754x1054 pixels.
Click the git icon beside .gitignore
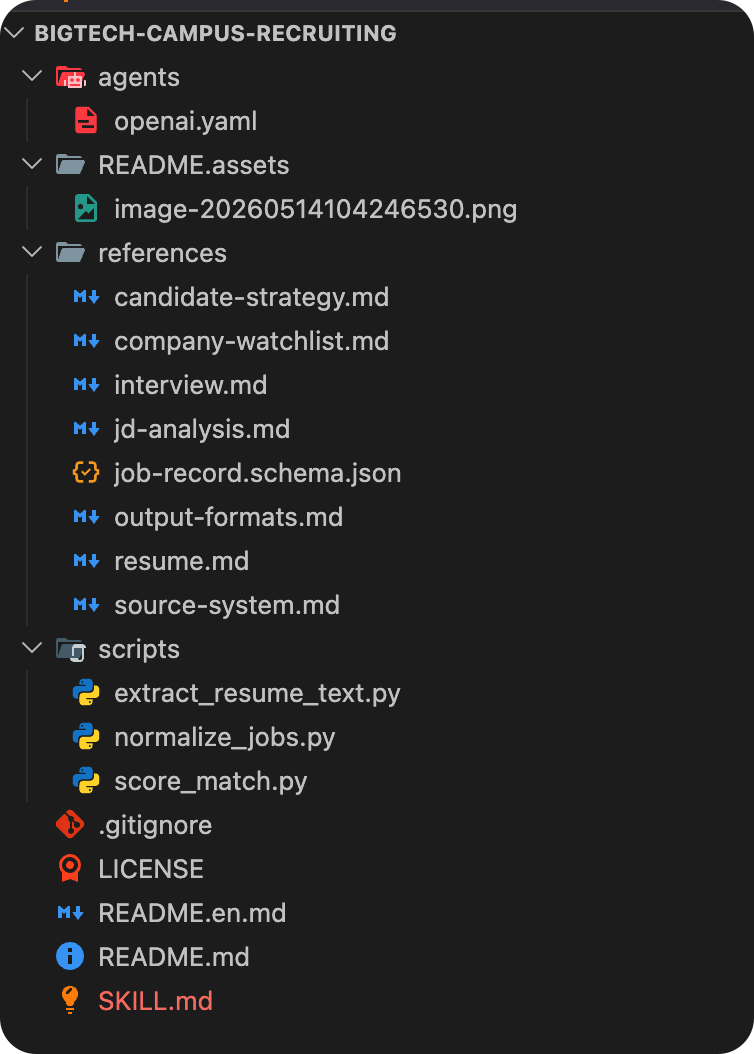(x=70, y=825)
